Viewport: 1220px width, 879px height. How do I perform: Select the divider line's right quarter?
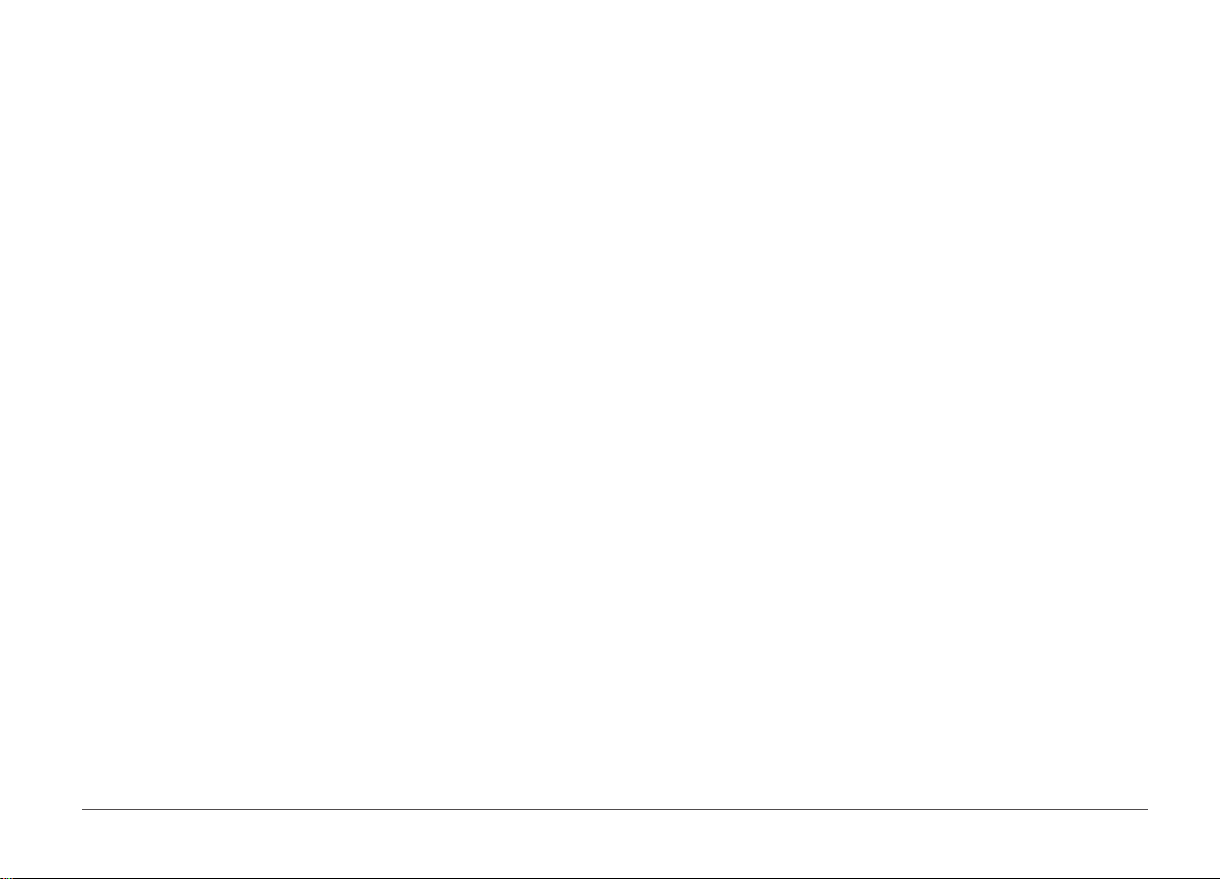pyautogui.click(x=881, y=810)
